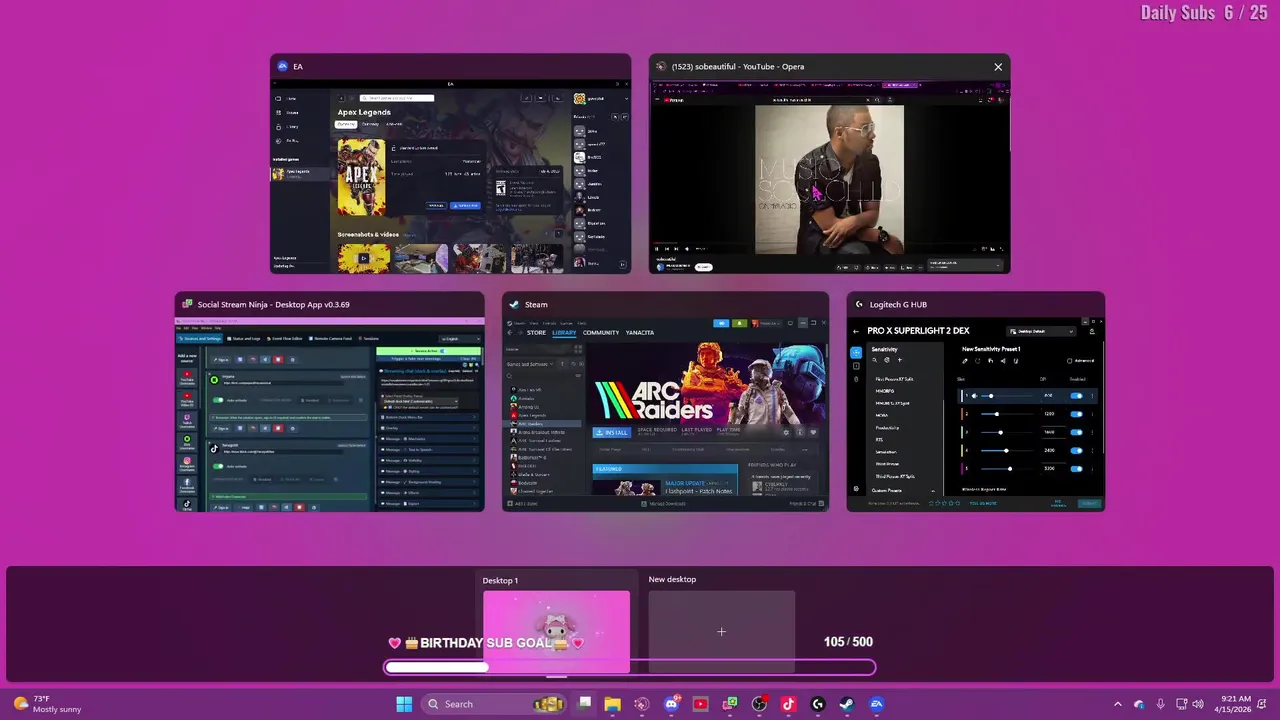
Task: Open the TikTok taskbar icon
Action: click(x=788, y=704)
